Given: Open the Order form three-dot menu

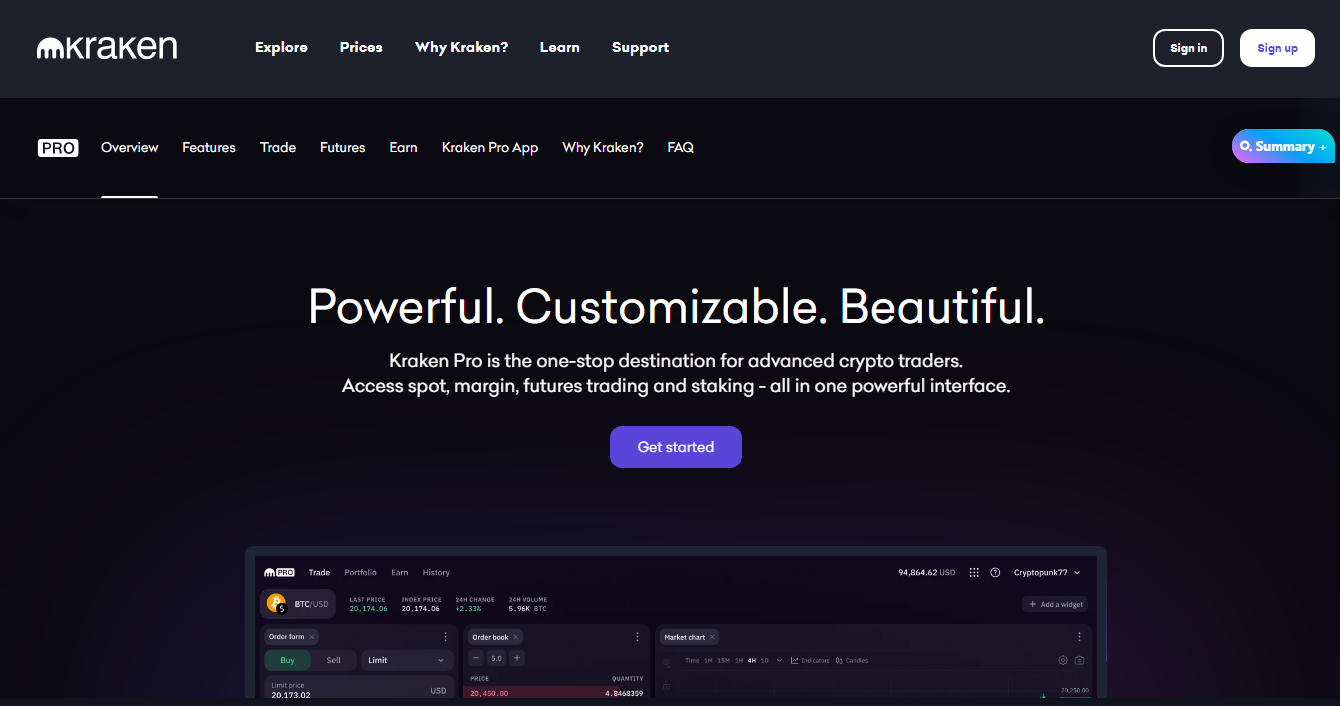Looking at the screenshot, I should click(446, 637).
